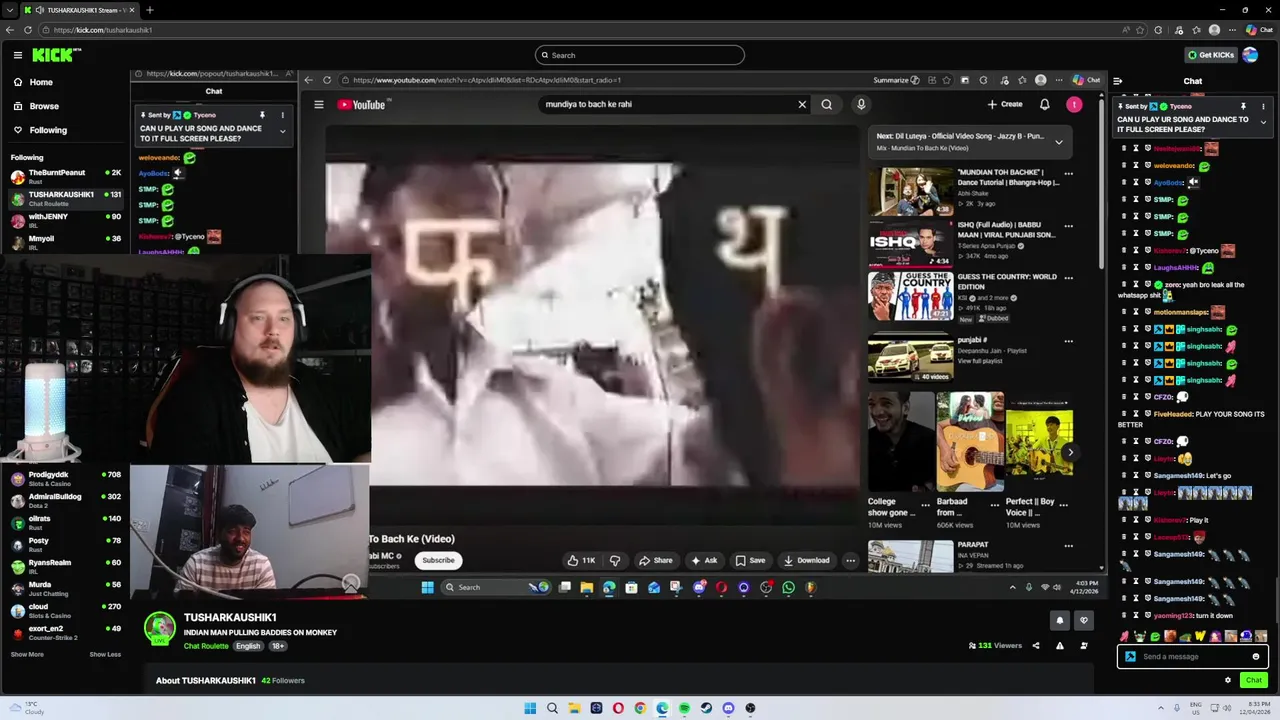The height and width of the screenshot is (720, 1280).
Task: Share the TUSHARKAUSHIK1 stream
Action: pyautogui.click(x=1036, y=646)
